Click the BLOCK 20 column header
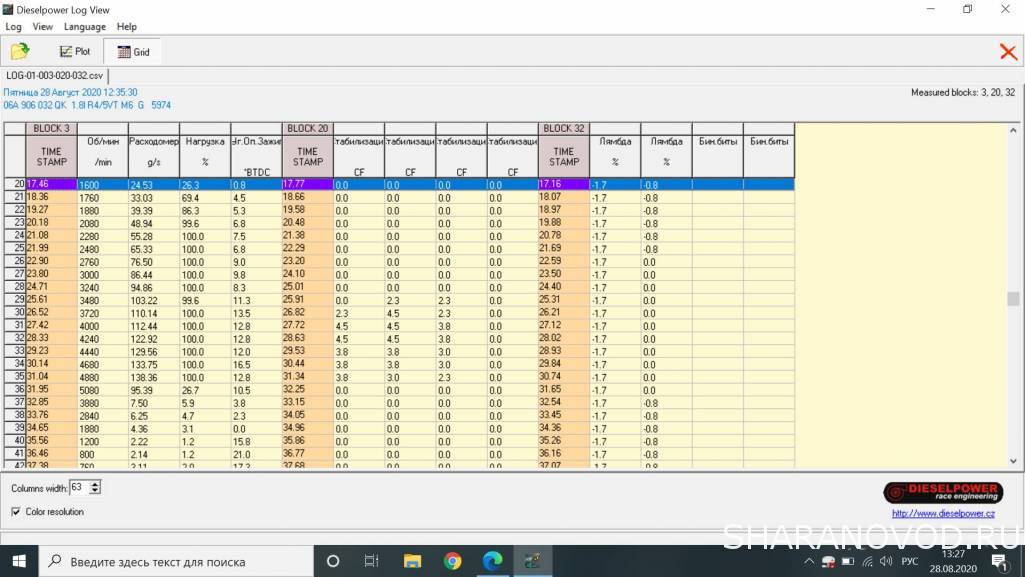Screen dimensions: 1025x577 coord(308,128)
